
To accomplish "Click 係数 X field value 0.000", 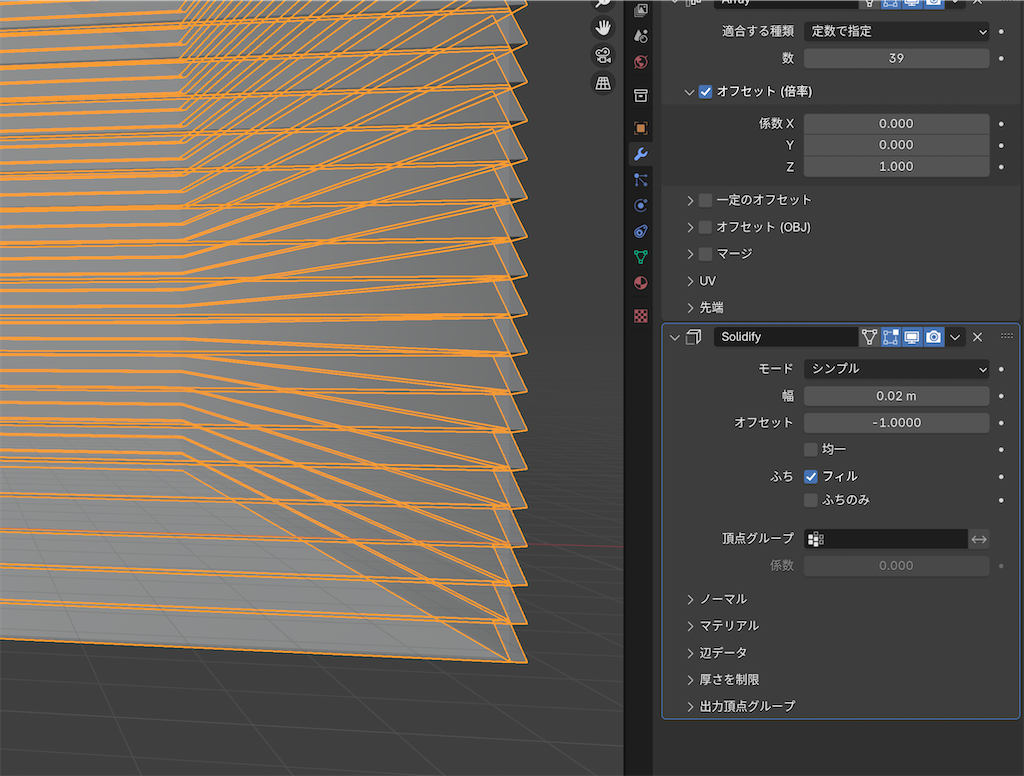I will pyautogui.click(x=896, y=123).
